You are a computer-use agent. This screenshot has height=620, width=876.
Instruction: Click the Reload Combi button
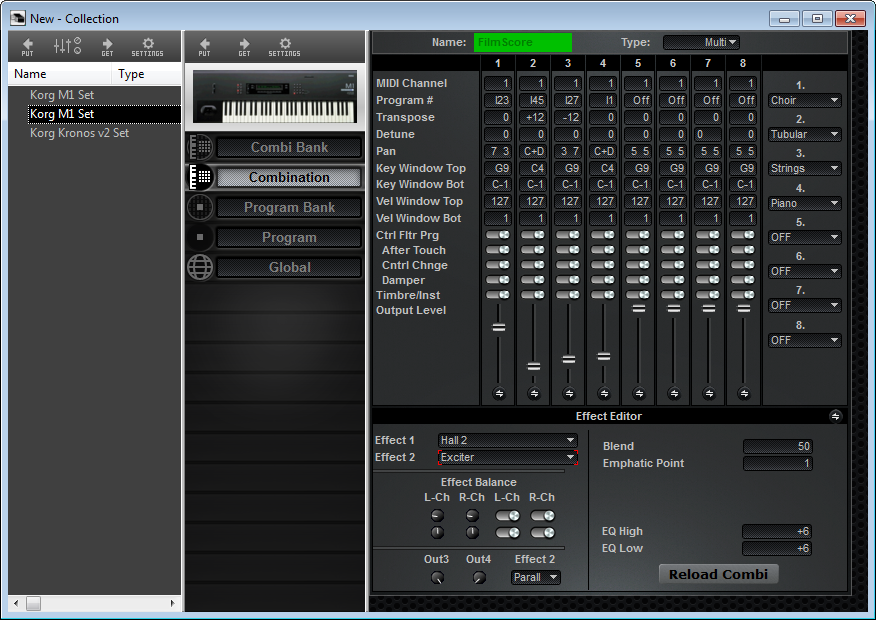[x=718, y=574]
